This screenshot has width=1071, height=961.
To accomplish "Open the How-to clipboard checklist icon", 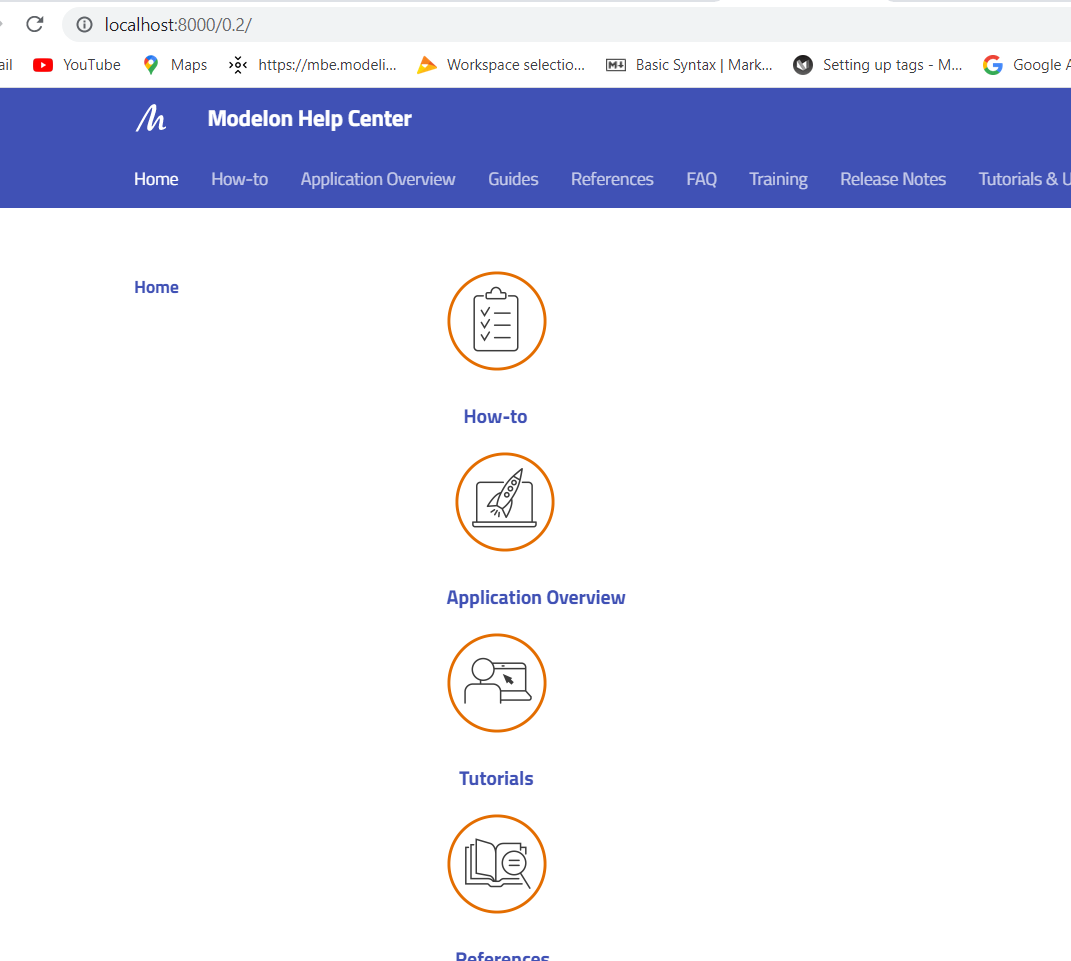I will pyautogui.click(x=497, y=321).
